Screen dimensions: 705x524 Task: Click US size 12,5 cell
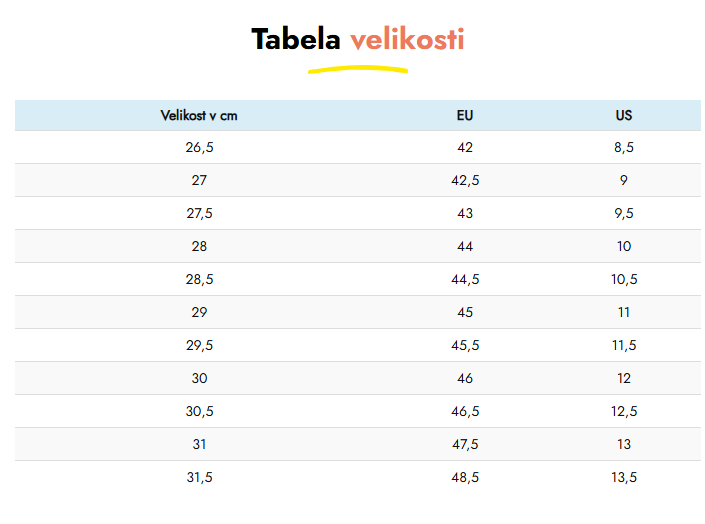(x=624, y=411)
